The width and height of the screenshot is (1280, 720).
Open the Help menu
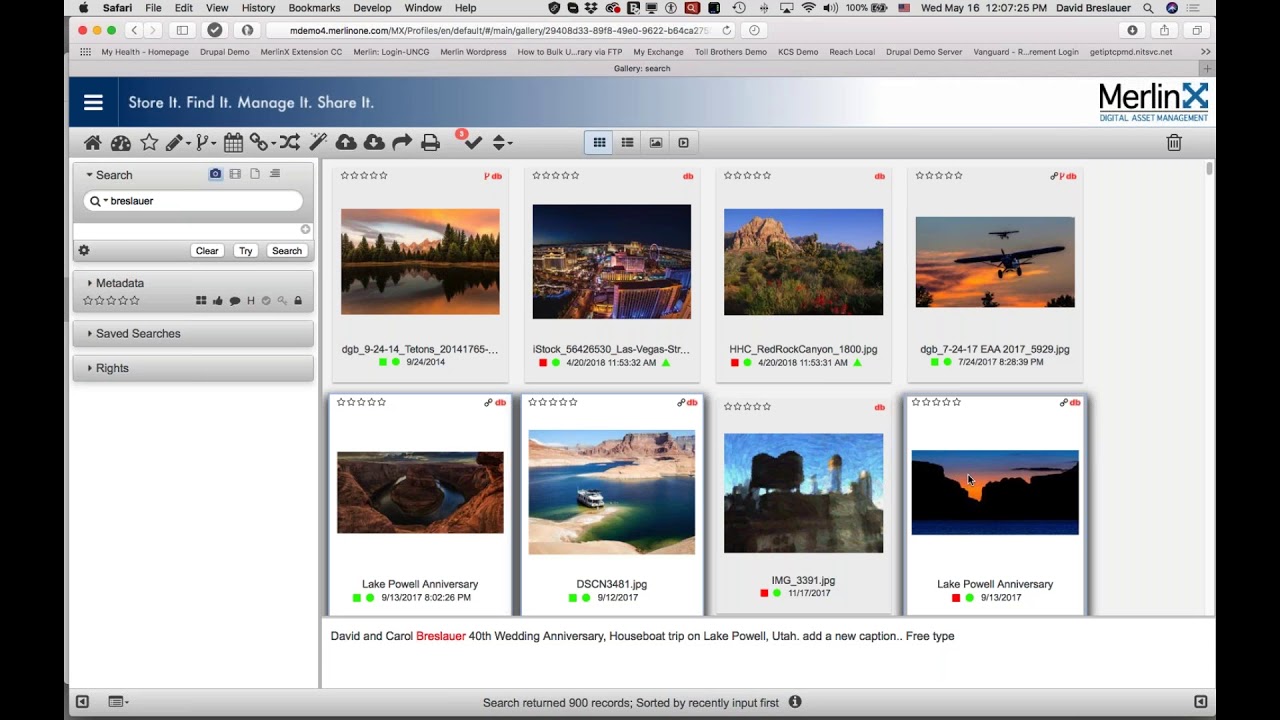465,8
